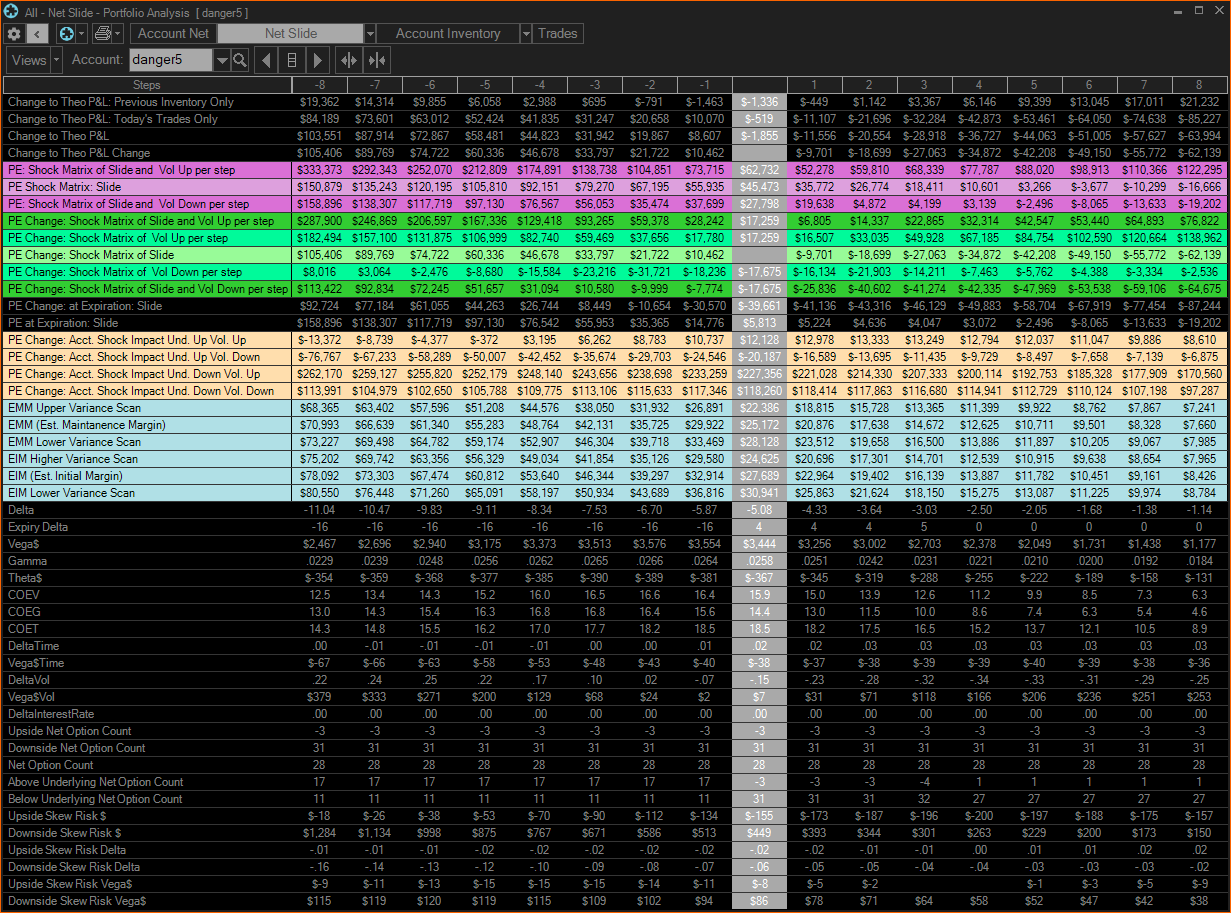1231x913 pixels.
Task: Open the settings gear icon
Action: (14, 34)
